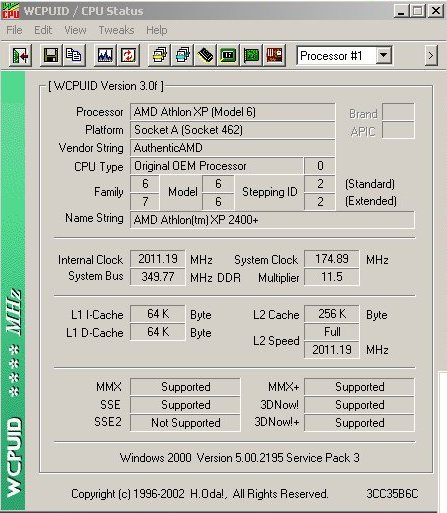Click the standard Family value 6
Screen dimensions: 447x513
point(145,184)
